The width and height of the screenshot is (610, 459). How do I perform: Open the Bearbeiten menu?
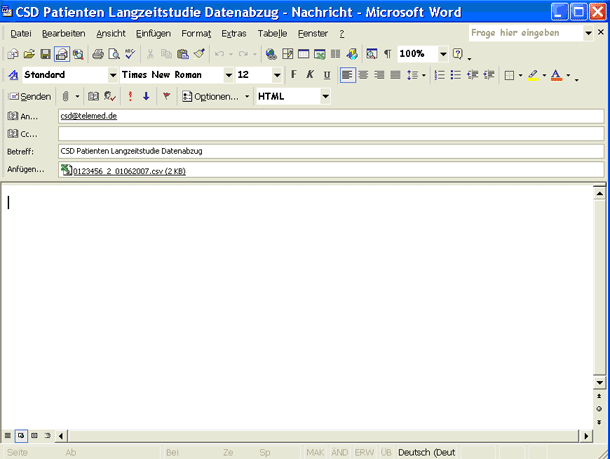63,33
